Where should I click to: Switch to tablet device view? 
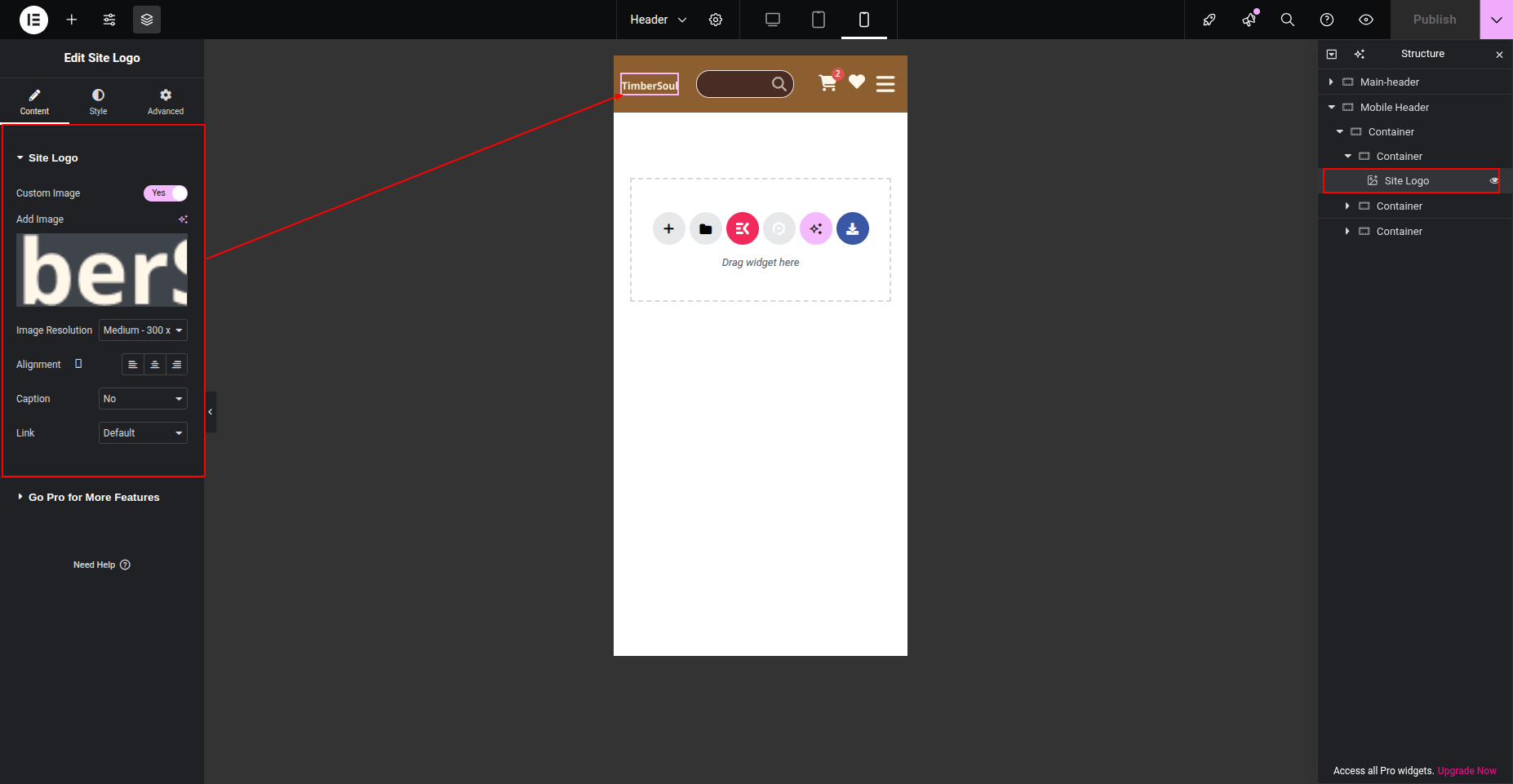click(818, 20)
